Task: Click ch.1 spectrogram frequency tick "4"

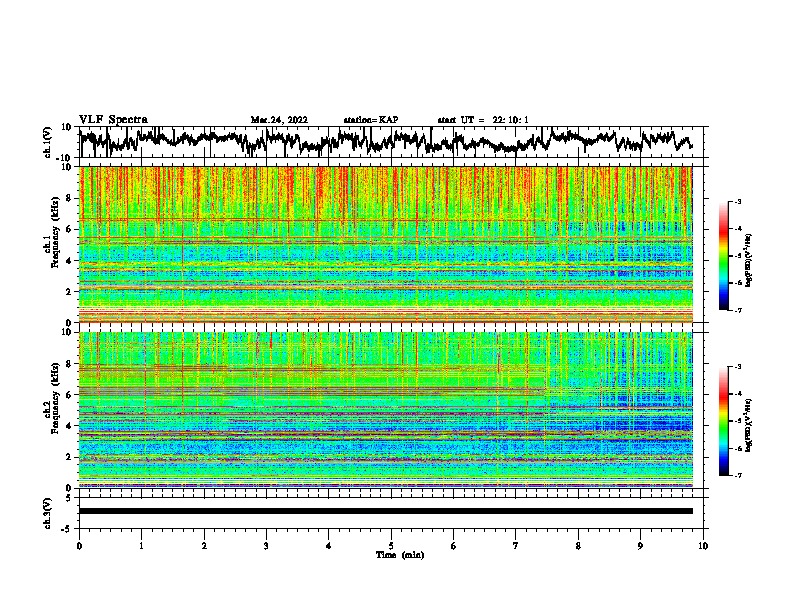Action: coord(71,261)
